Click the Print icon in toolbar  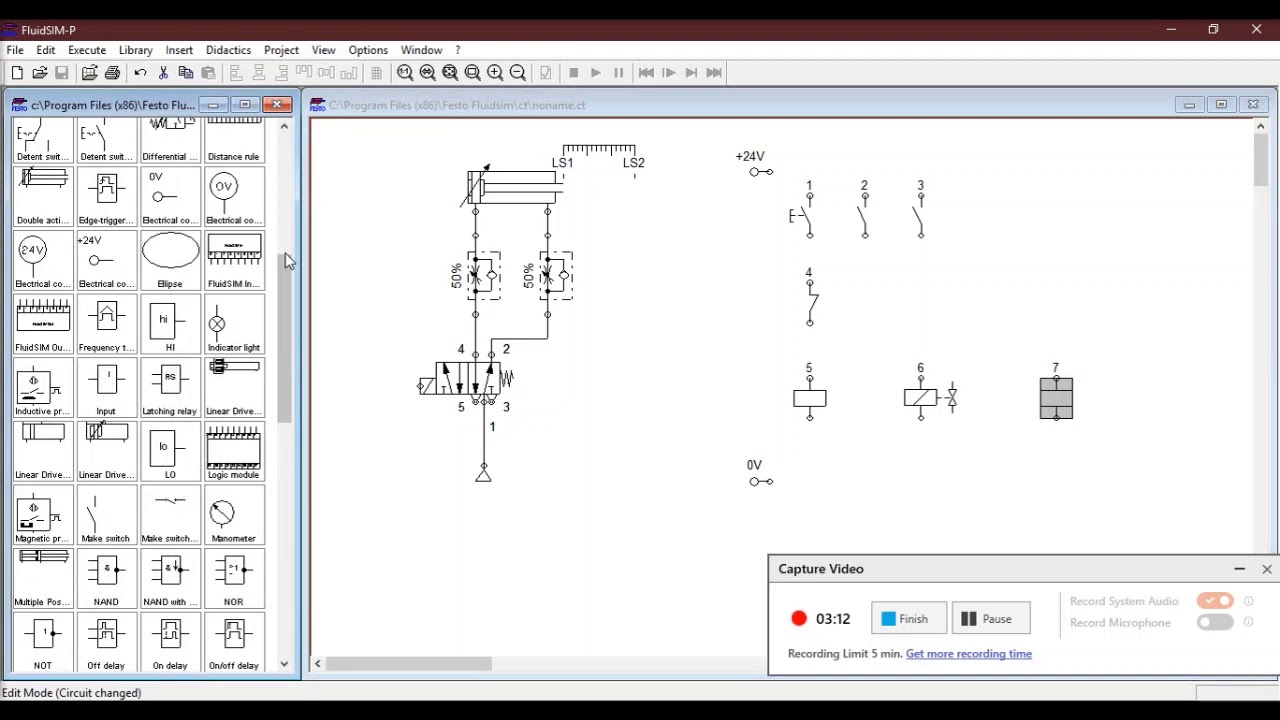(112, 73)
